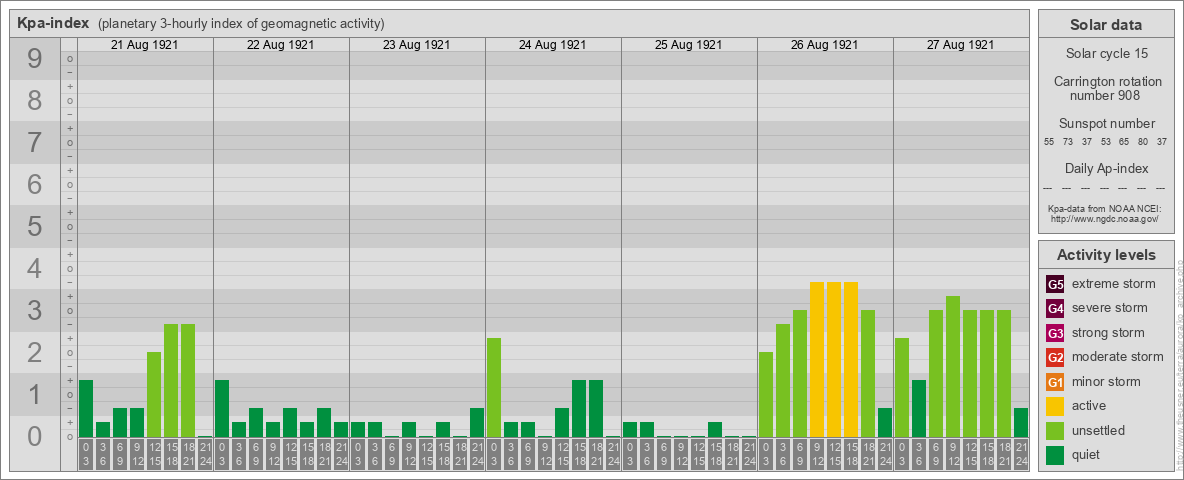Click the 24 Aug 1921 date header
This screenshot has width=1184, height=480.
(x=553, y=45)
